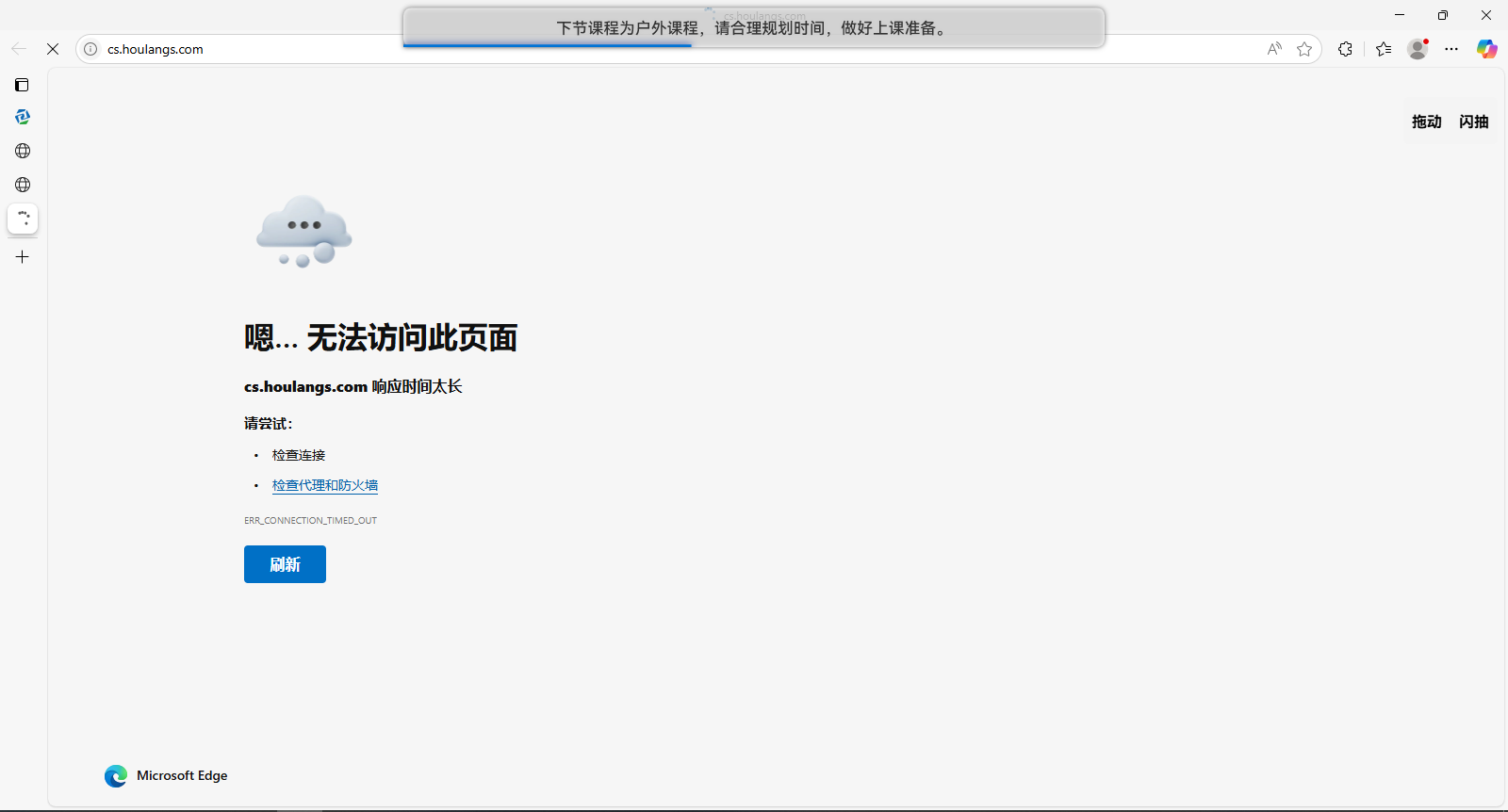The width and height of the screenshot is (1508, 812).
Task: Click the 拖动 button
Action: (1426, 122)
